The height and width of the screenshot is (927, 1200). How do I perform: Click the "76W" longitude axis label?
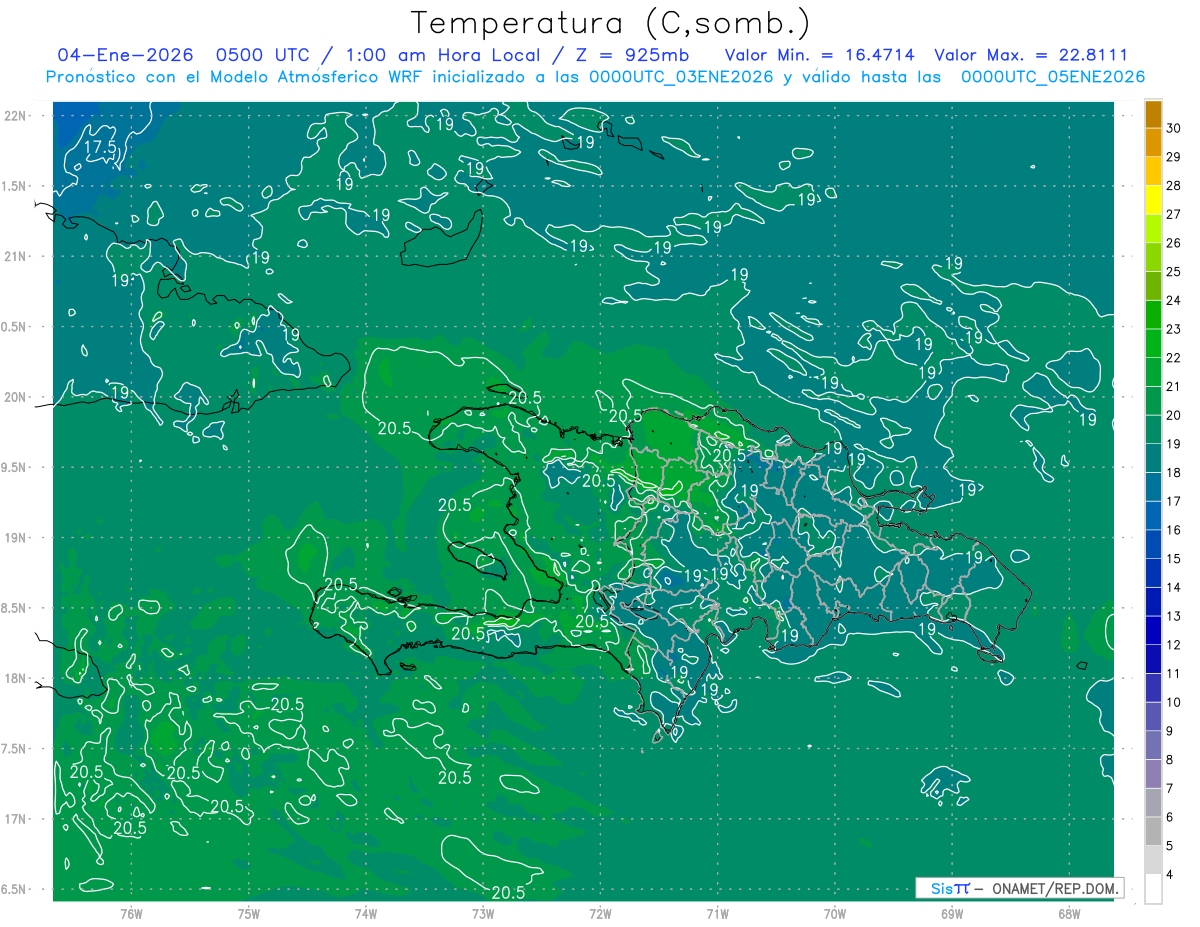[131, 913]
